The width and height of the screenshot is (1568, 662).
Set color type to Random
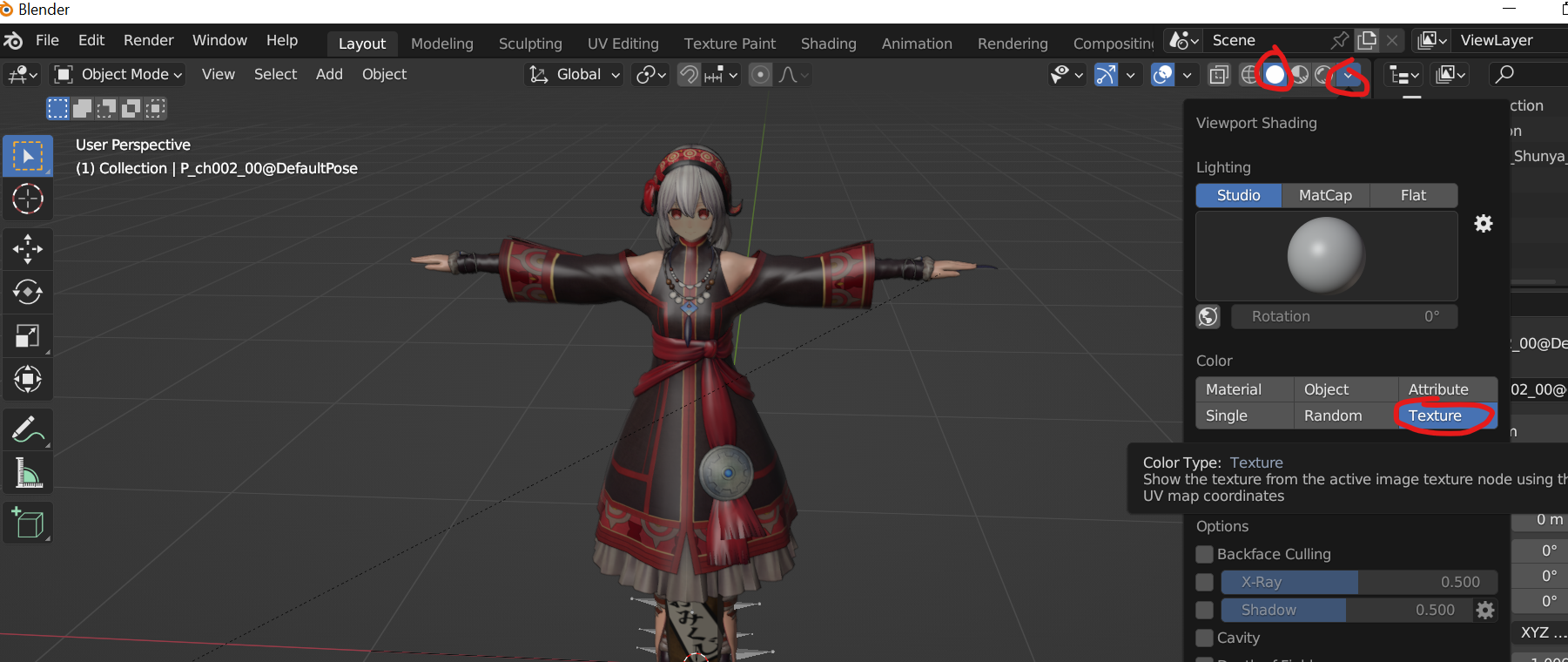1346,416
